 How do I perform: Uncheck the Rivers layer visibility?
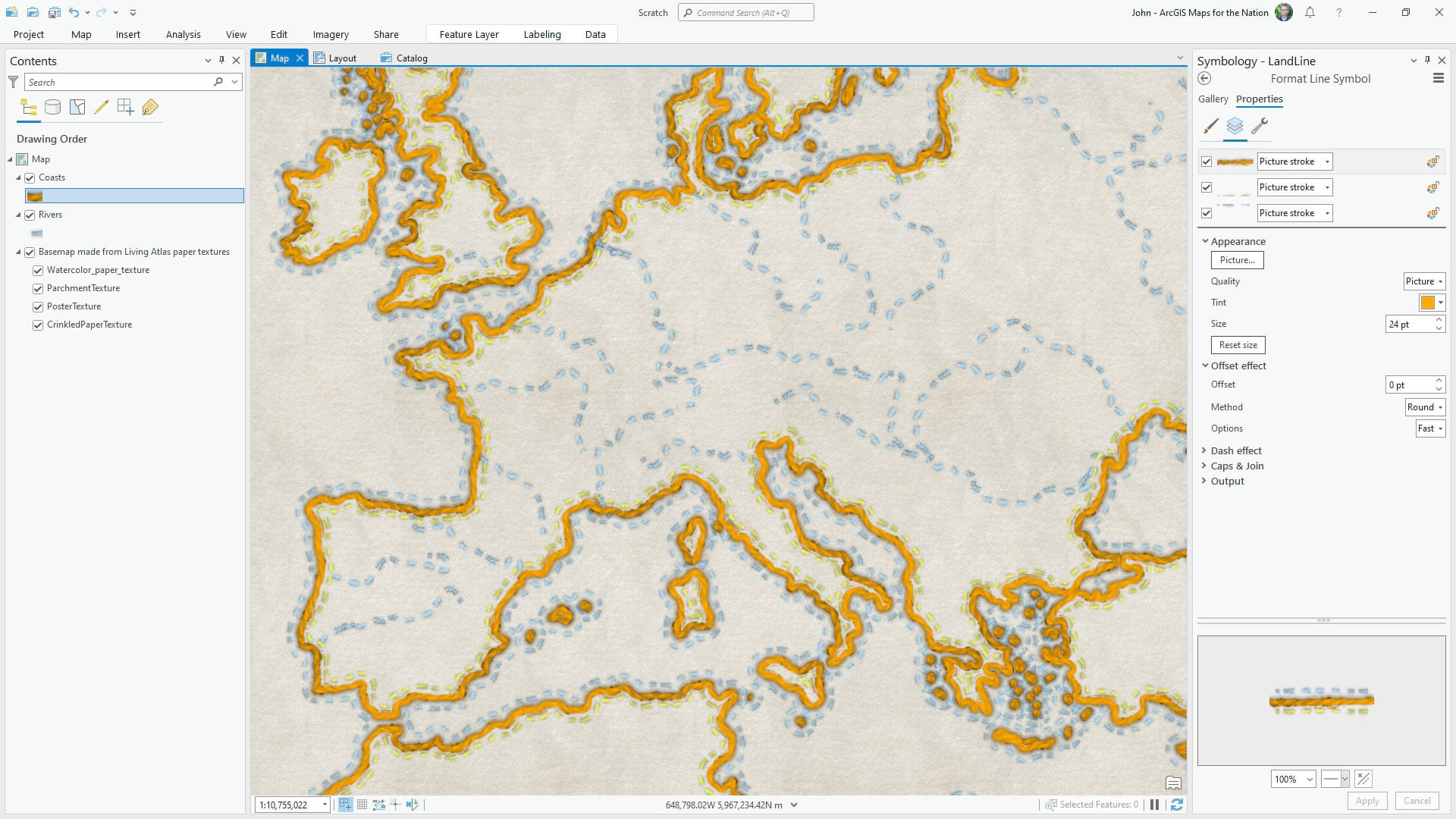pos(30,215)
